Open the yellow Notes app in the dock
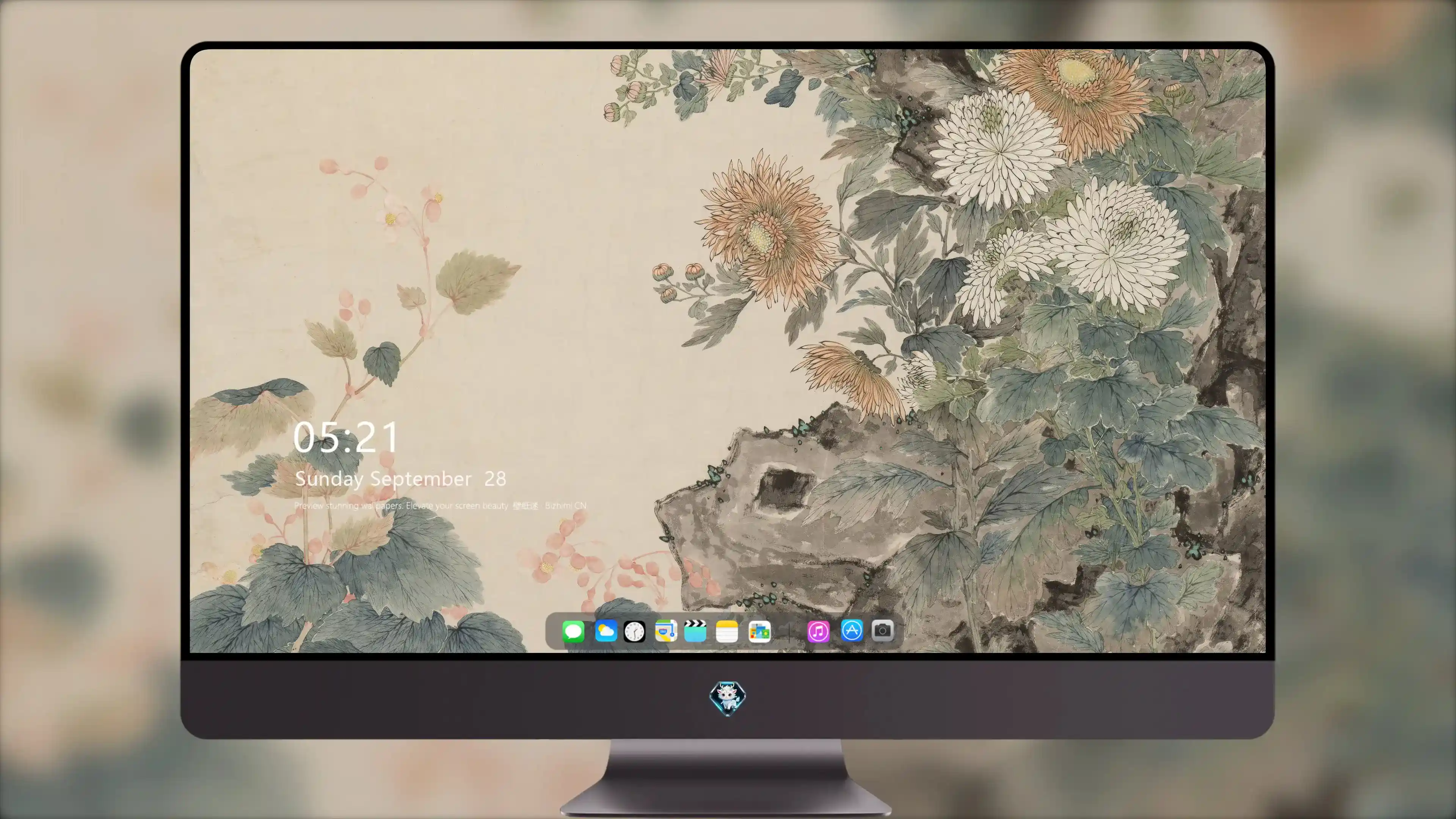The image size is (1456, 819). point(726,631)
